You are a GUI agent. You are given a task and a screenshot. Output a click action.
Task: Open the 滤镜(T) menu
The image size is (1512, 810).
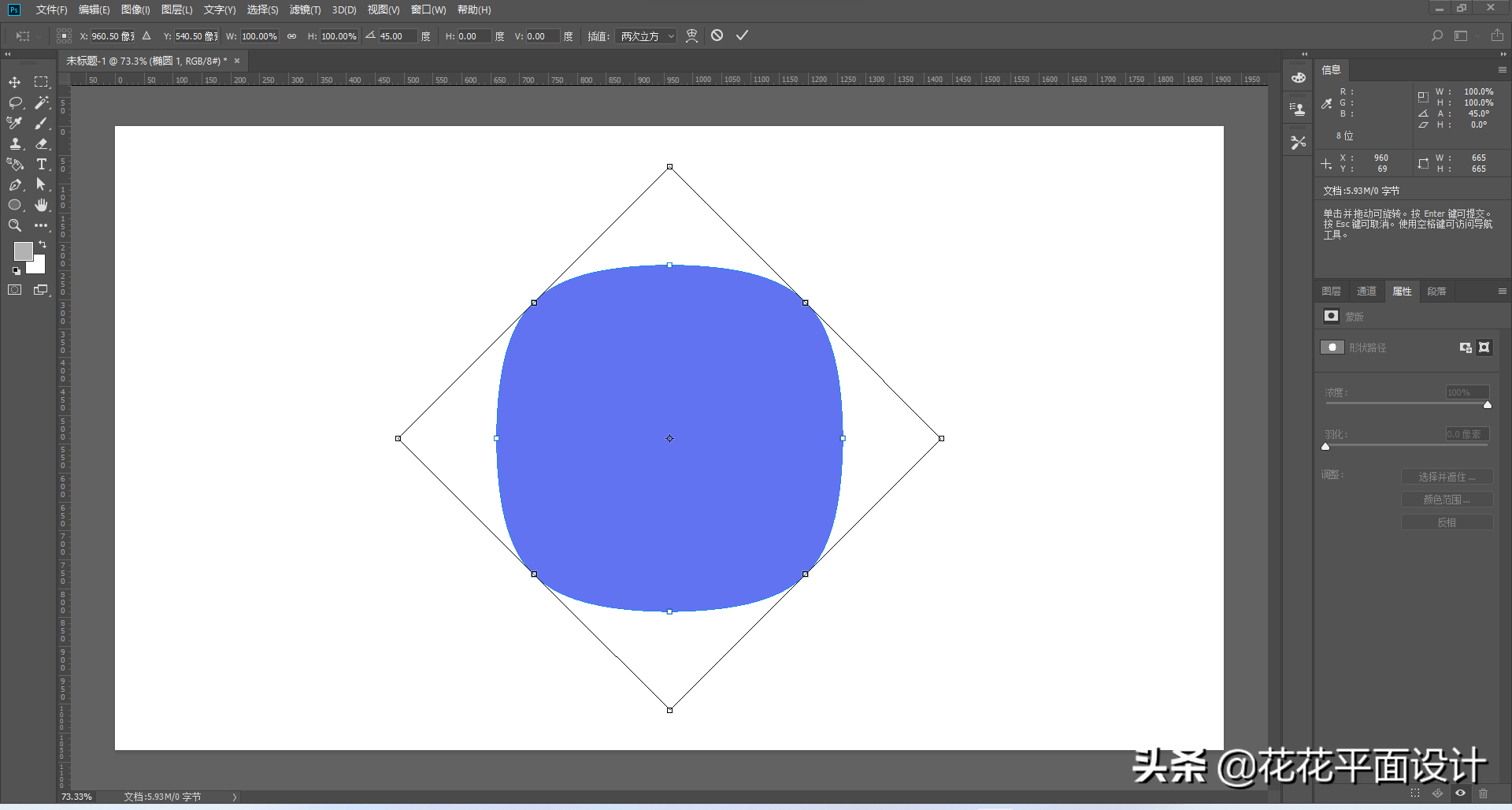point(305,9)
